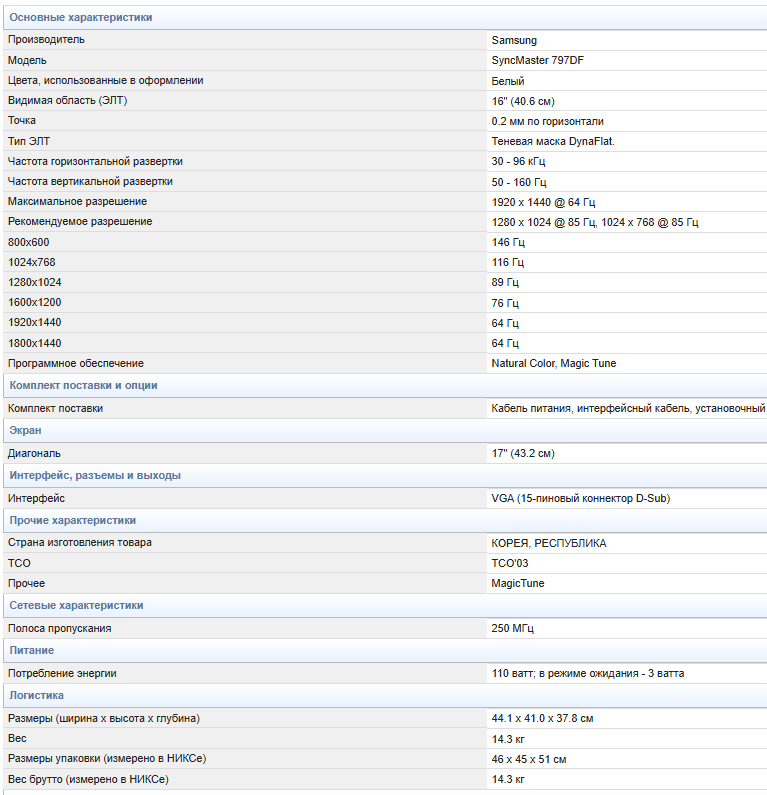
Task: Click the "Потребление энергии" row label
Action: point(62,673)
